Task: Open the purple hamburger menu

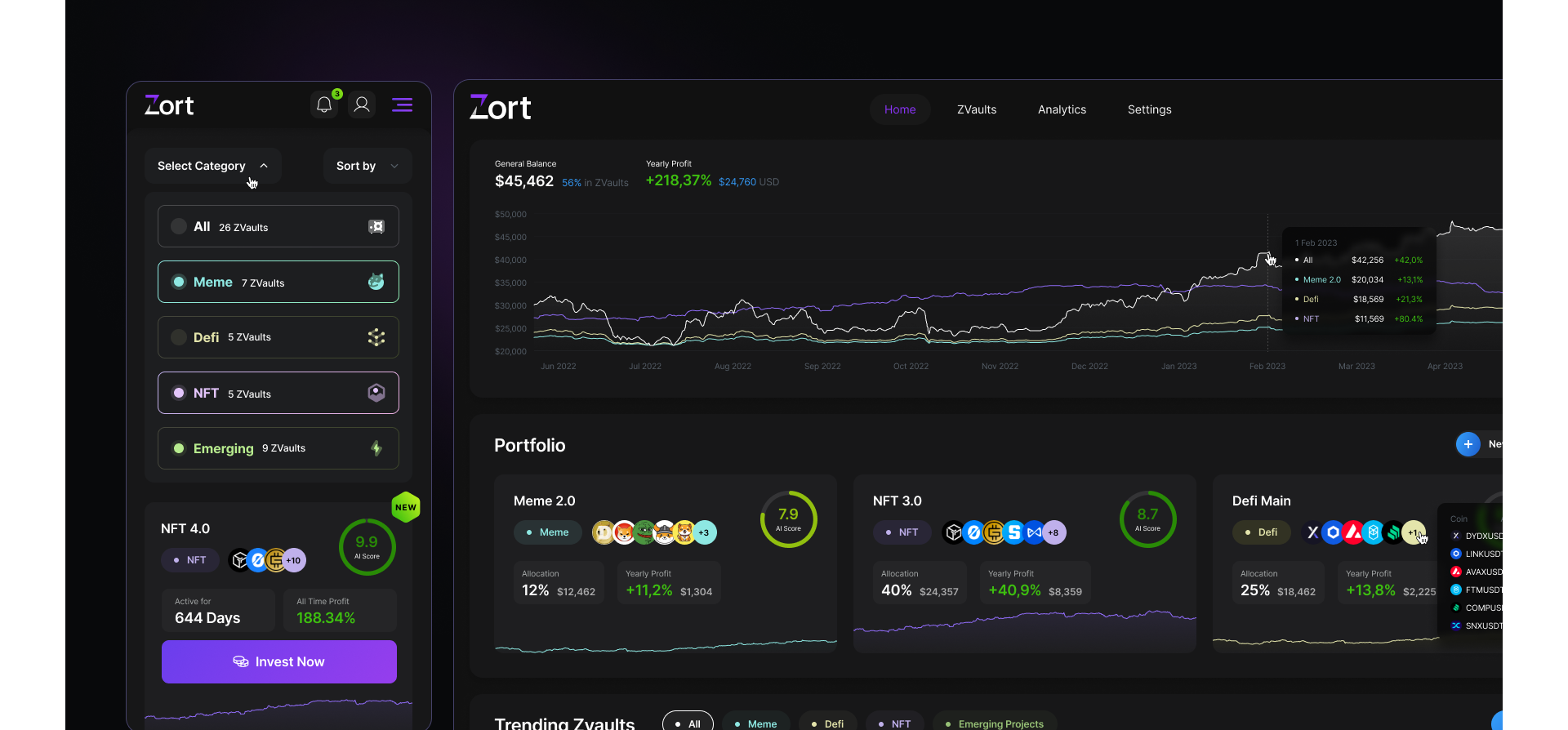Action: pos(402,105)
